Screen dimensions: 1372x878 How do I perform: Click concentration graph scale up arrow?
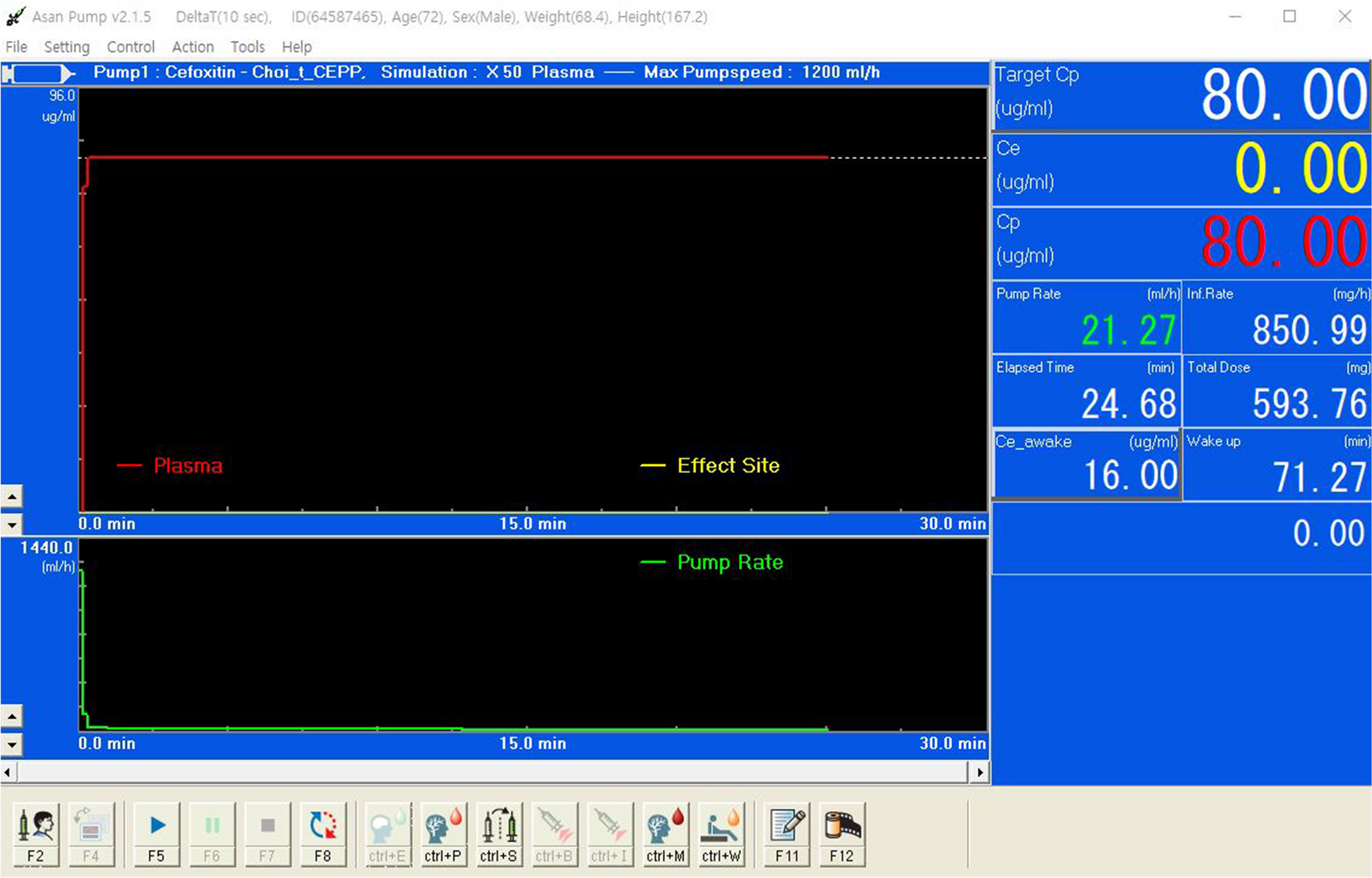click(12, 497)
